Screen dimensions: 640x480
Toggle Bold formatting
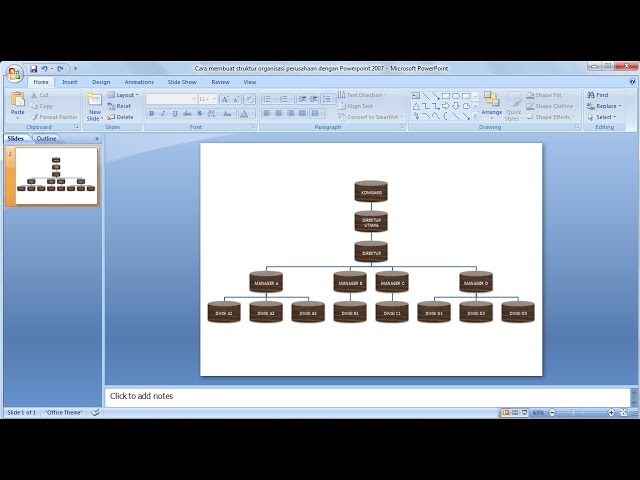[151, 114]
